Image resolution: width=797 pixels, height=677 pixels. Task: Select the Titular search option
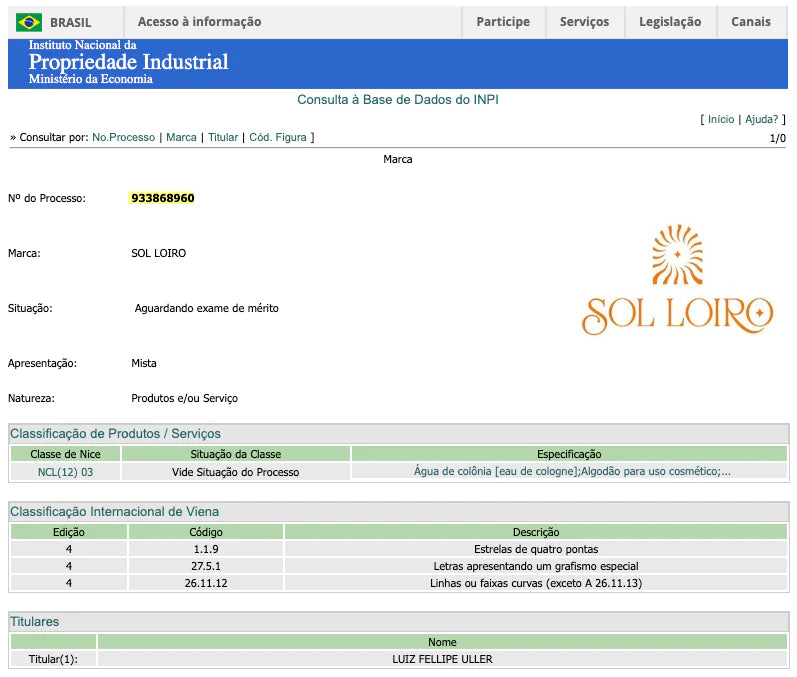[223, 137]
